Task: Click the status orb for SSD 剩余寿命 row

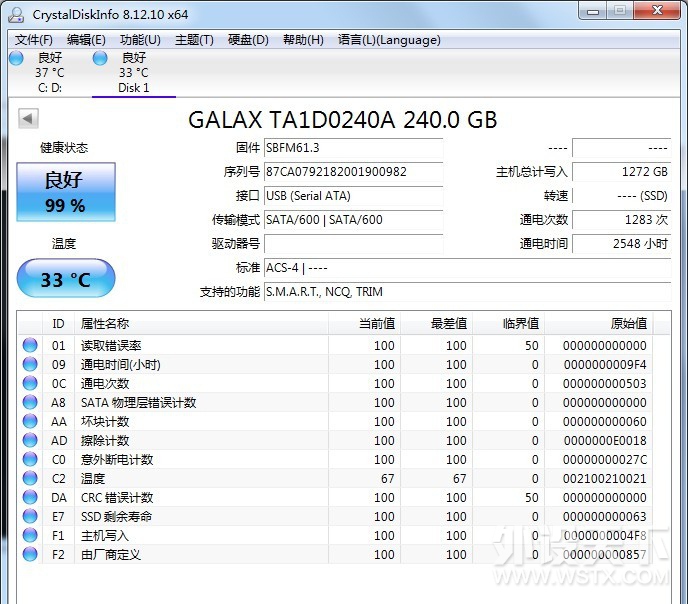Action: tap(30, 516)
